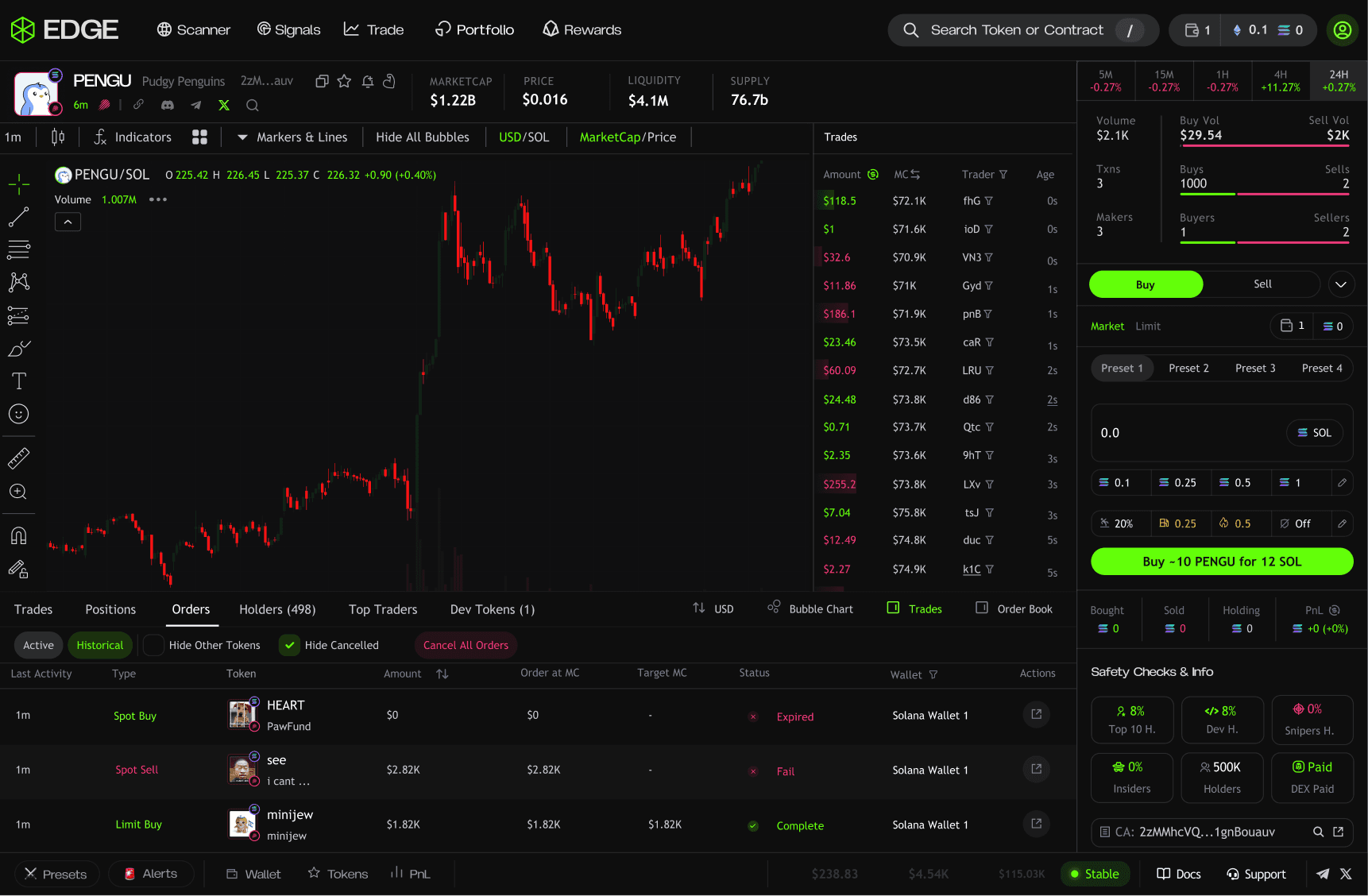Open chart layout grid icon
1368x896 pixels.
click(x=199, y=137)
